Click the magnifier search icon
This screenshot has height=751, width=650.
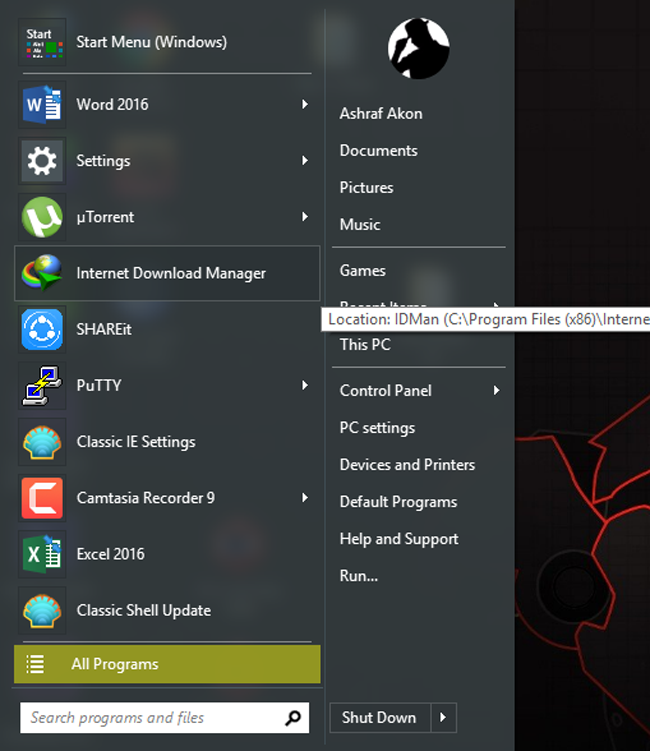pos(293,717)
